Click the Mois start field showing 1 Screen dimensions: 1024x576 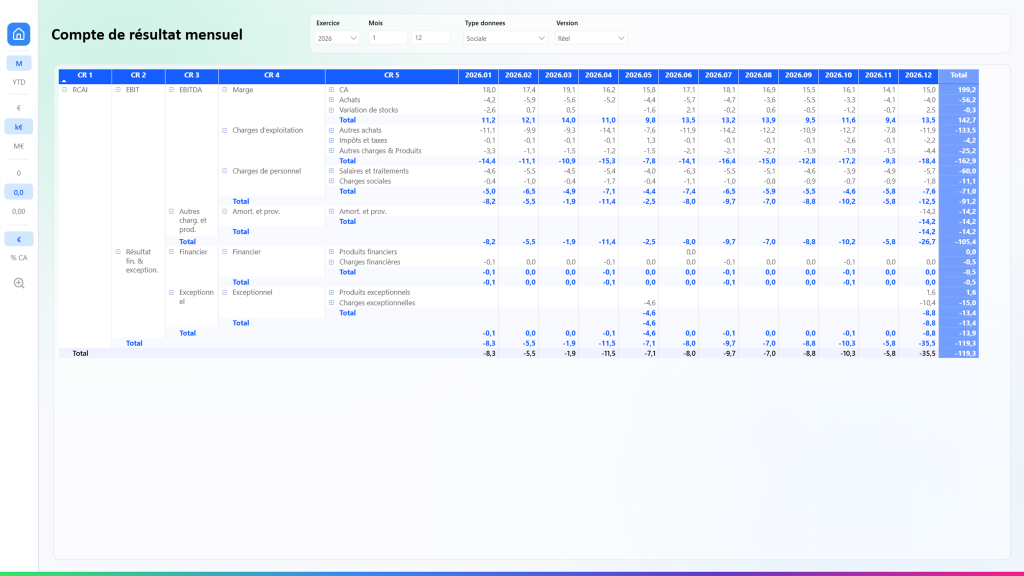[388, 38]
